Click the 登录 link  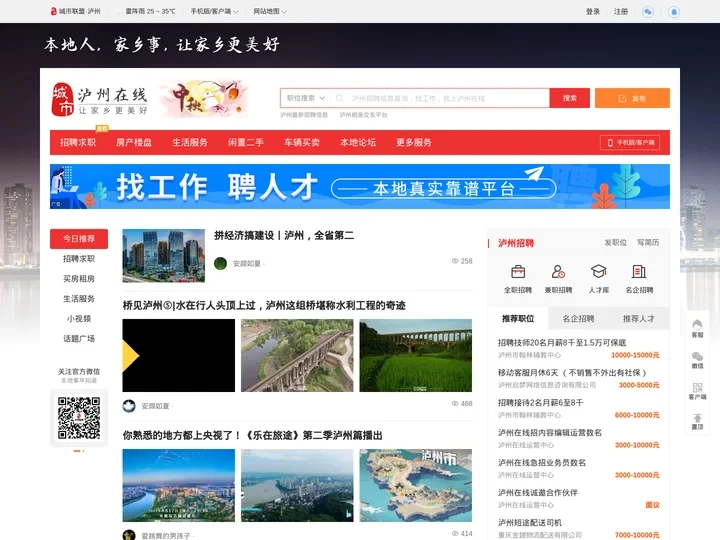(593, 11)
